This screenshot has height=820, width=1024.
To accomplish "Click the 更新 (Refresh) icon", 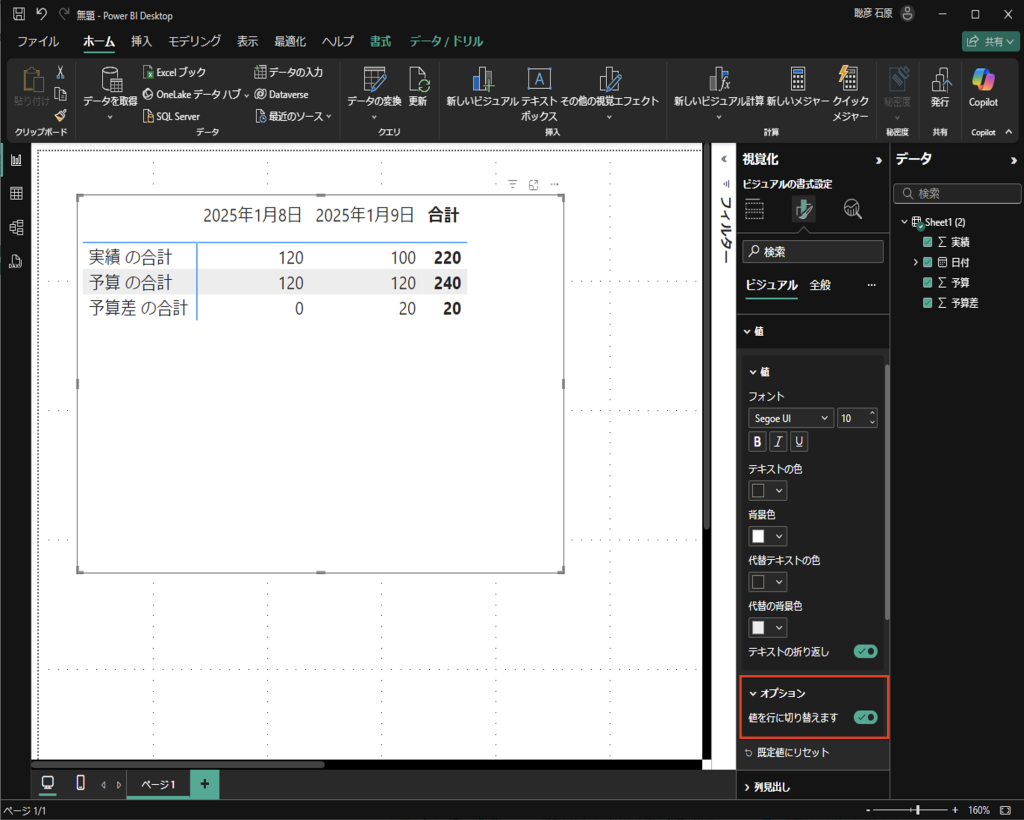I will [418, 85].
